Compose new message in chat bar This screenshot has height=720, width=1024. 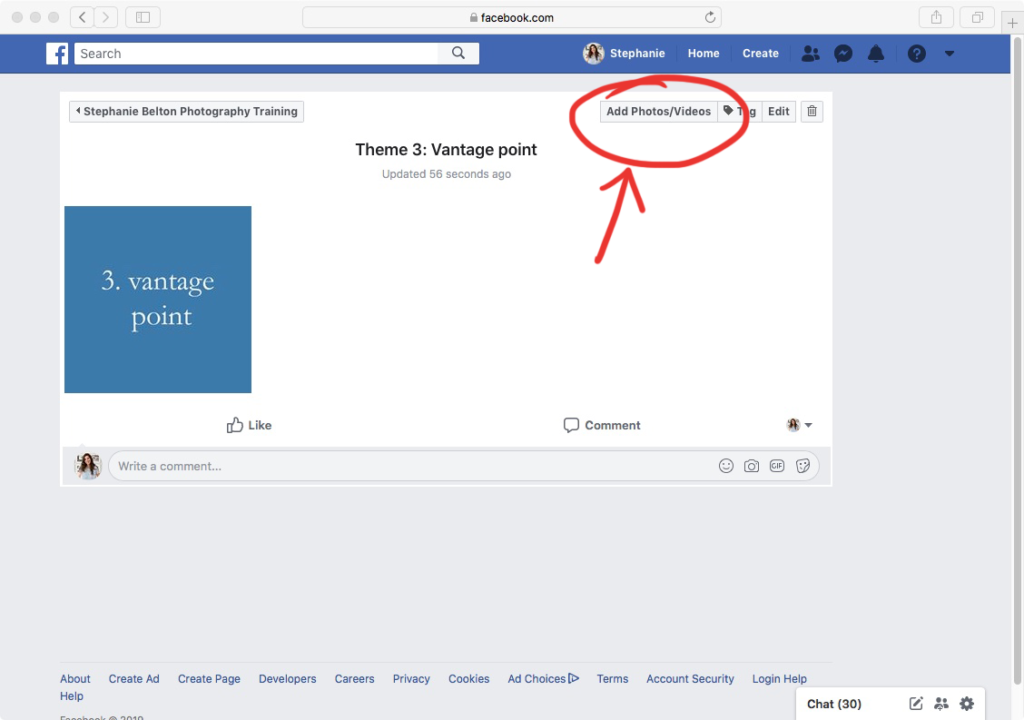[x=916, y=704]
